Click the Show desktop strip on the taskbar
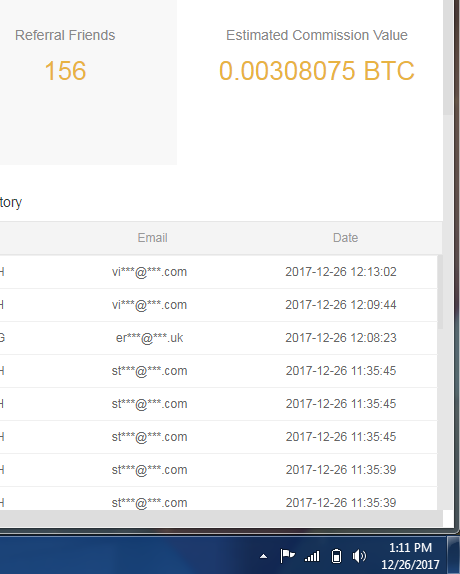 click(454, 555)
